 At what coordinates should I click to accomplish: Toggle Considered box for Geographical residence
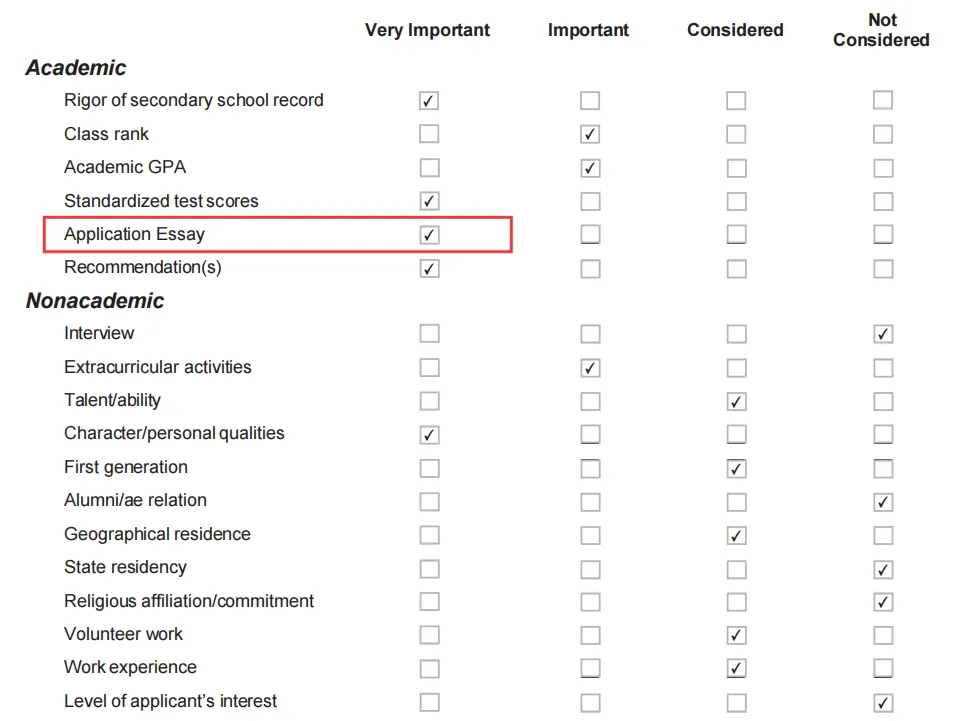point(736,536)
